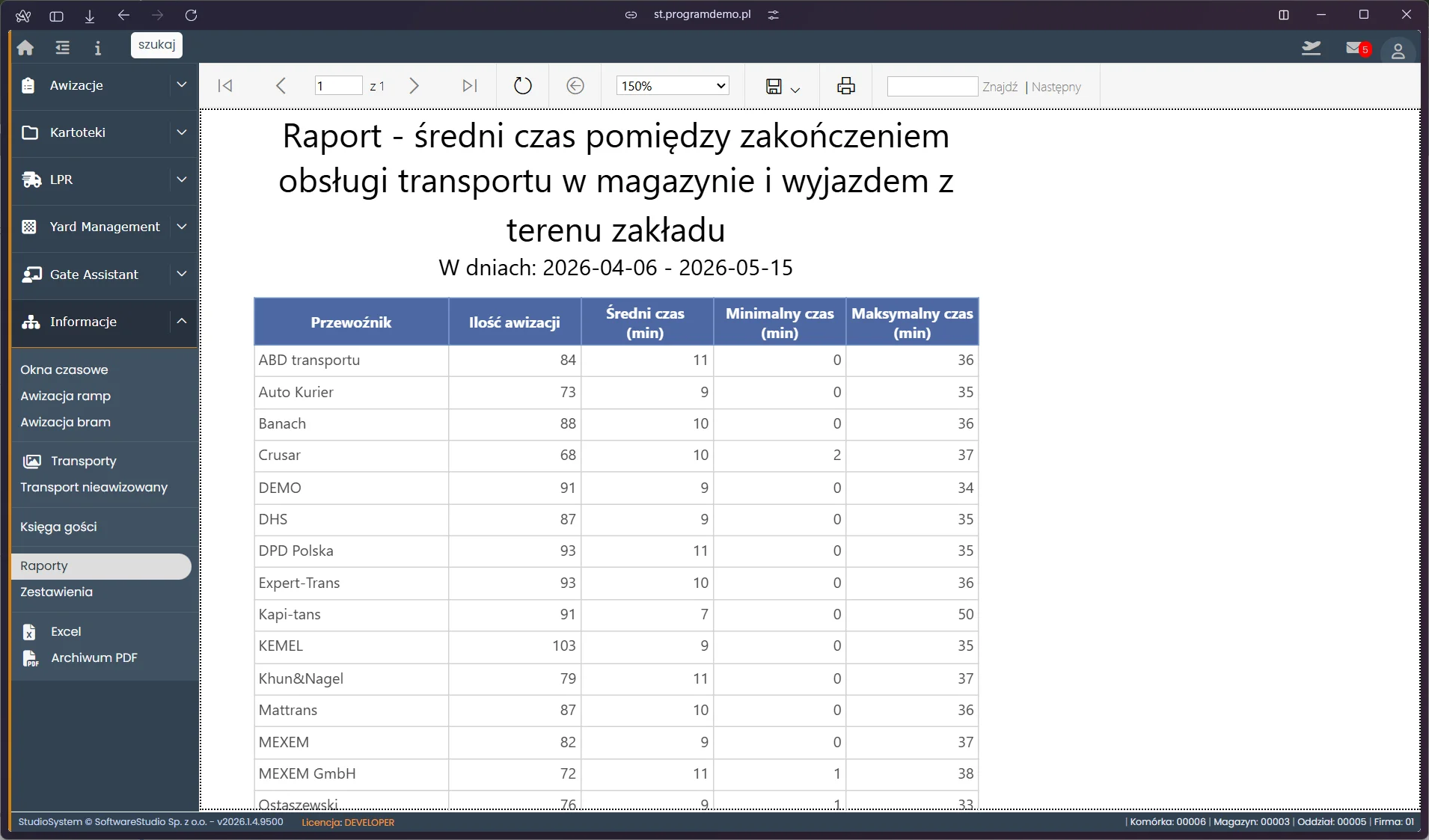Click the find text field
The height and width of the screenshot is (840, 1429).
pos(932,87)
